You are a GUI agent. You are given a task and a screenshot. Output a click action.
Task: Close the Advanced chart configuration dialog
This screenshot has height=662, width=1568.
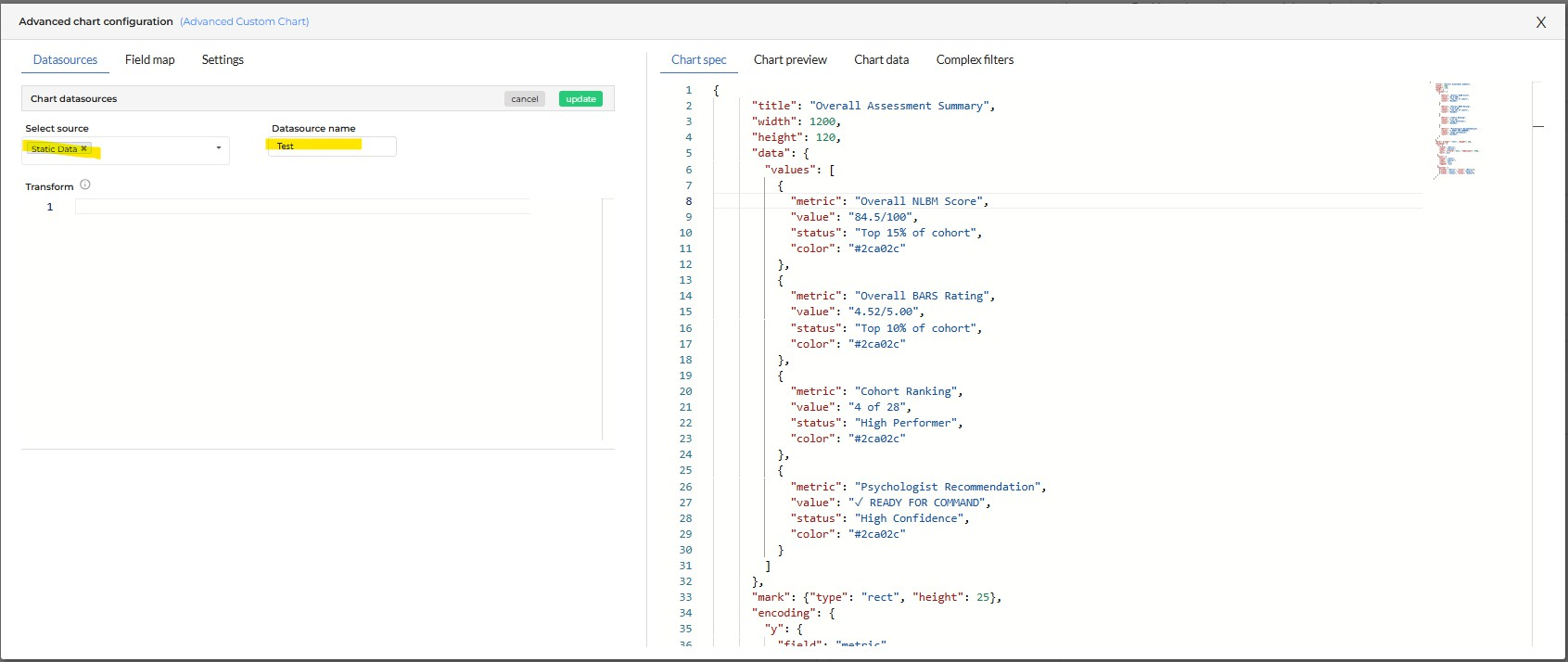click(1541, 22)
